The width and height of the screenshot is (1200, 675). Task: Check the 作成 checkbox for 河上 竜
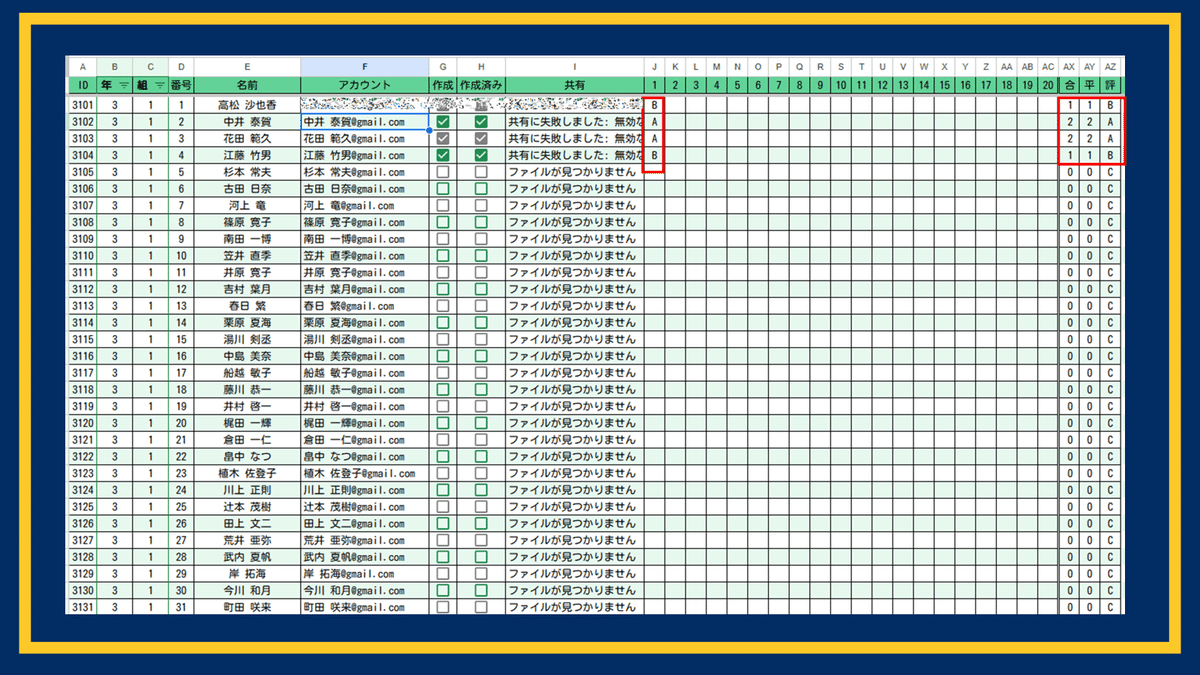[x=443, y=205]
